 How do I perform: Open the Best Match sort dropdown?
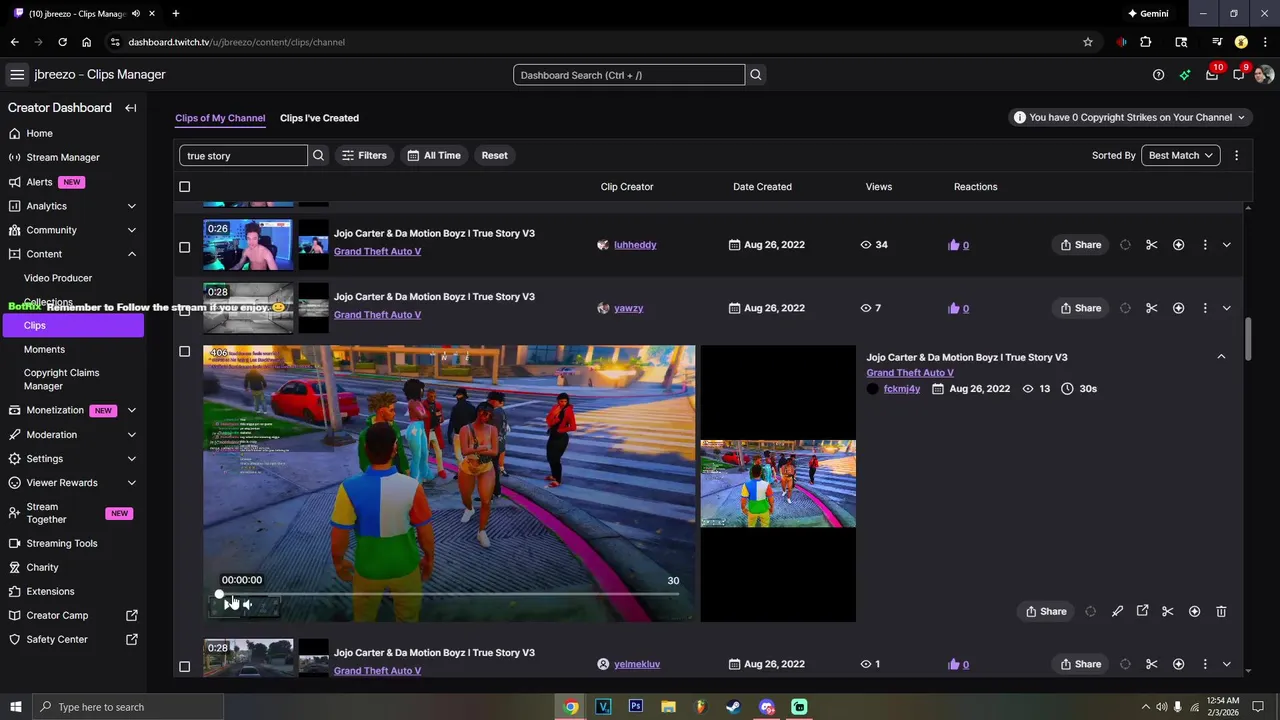pos(1180,155)
